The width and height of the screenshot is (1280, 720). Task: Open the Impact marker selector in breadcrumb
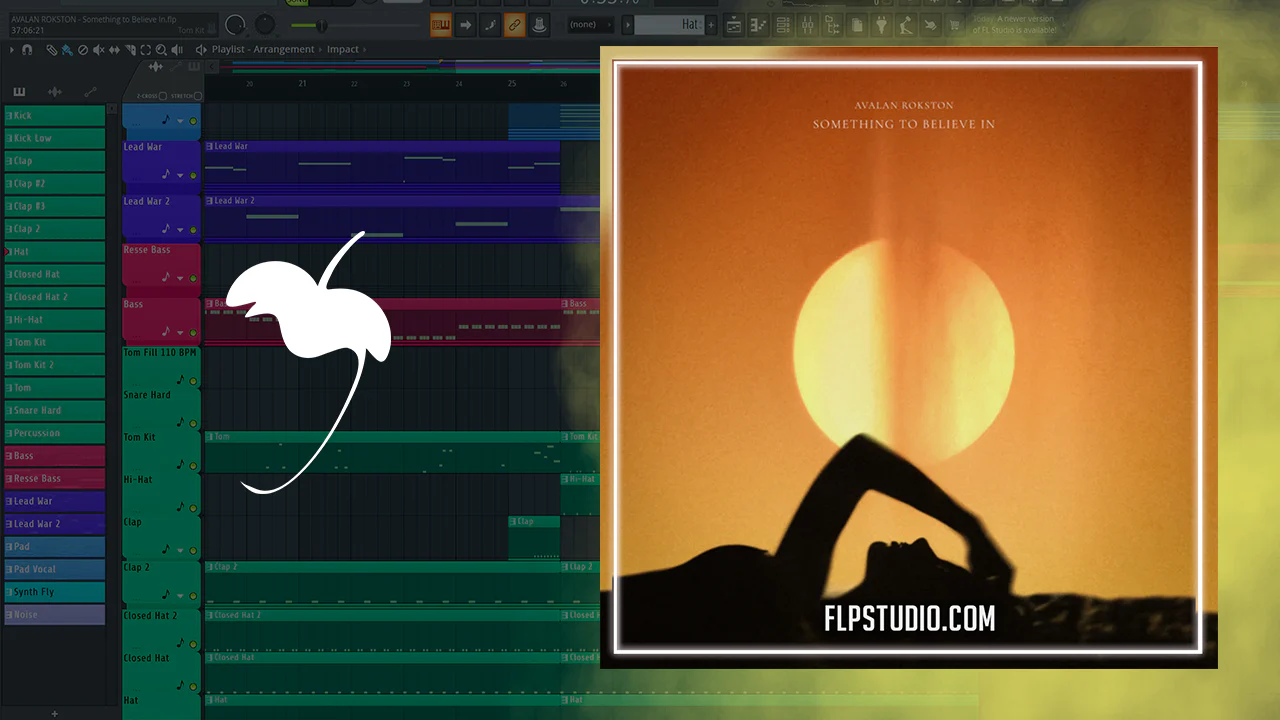point(343,49)
